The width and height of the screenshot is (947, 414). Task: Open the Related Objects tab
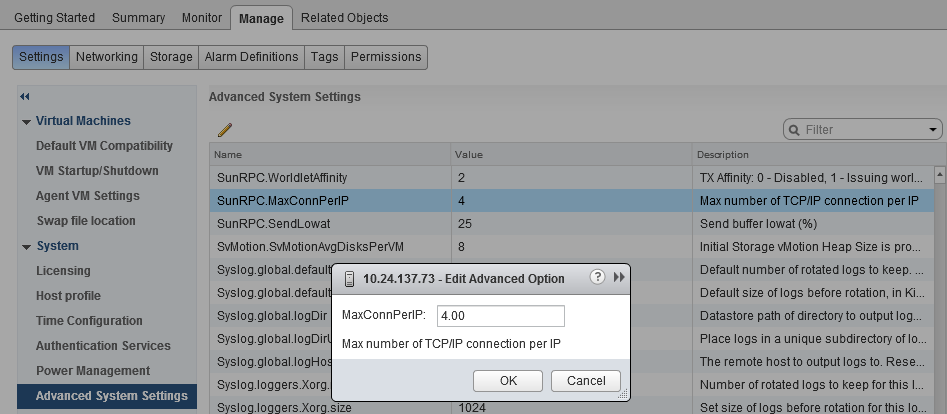pos(344,18)
